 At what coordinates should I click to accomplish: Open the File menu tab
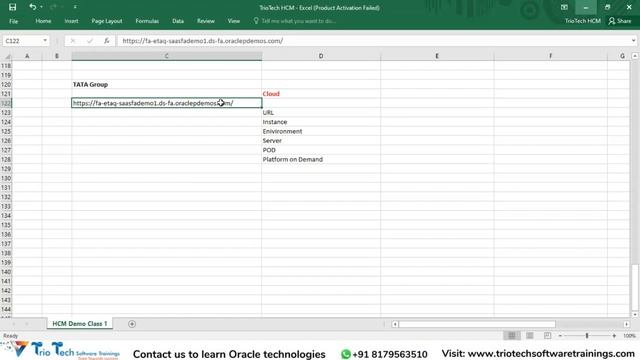point(13,21)
